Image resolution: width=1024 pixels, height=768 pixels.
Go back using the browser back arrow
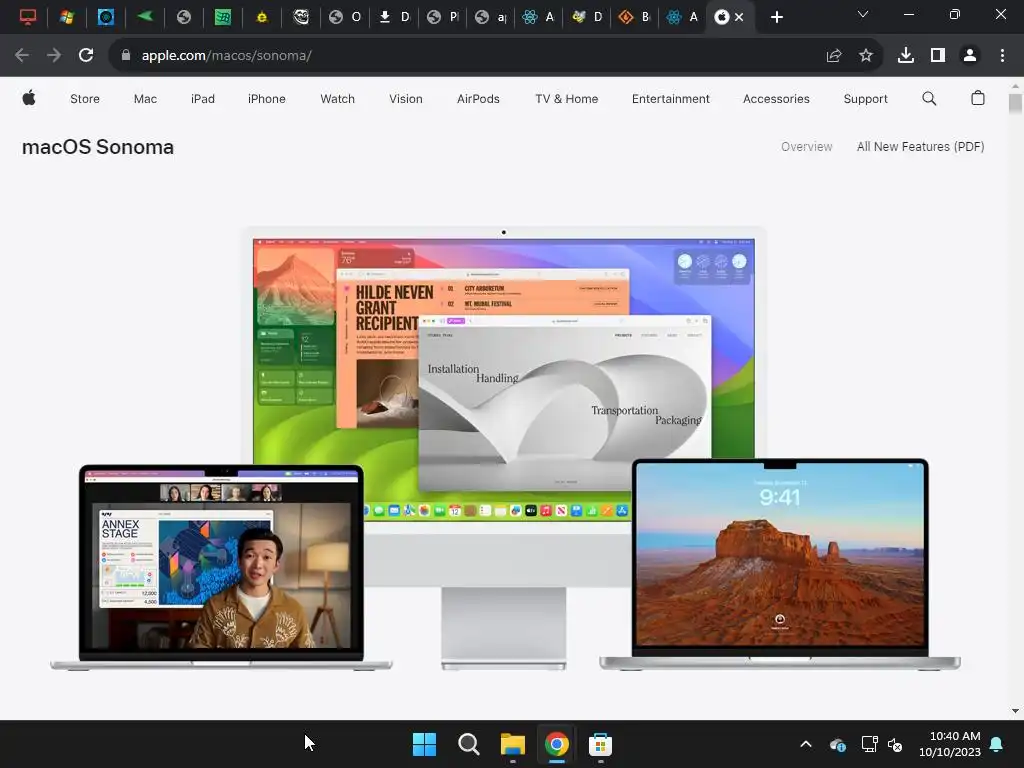tap(22, 56)
